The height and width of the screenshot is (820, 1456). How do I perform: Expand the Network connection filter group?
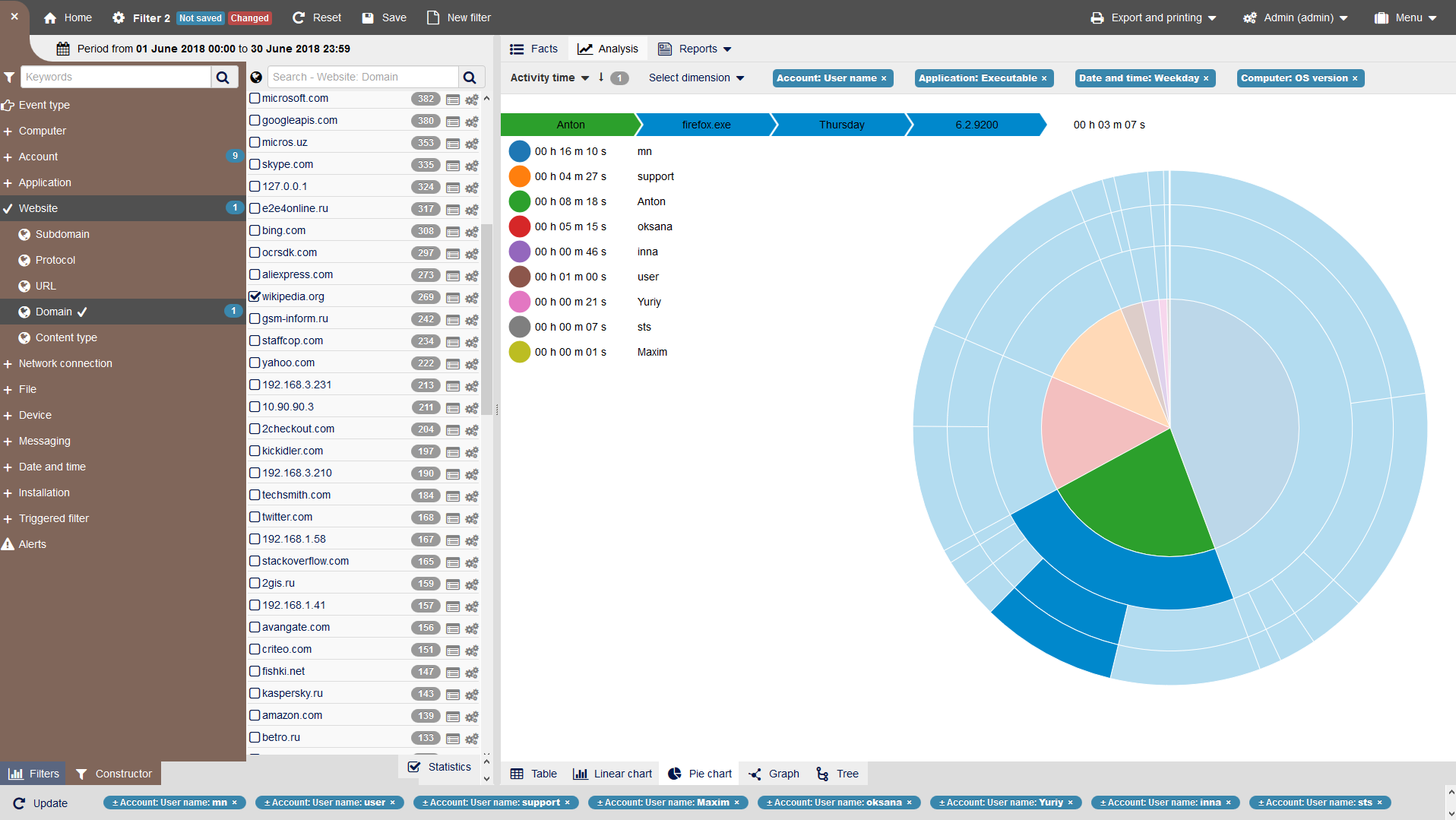[x=65, y=363]
